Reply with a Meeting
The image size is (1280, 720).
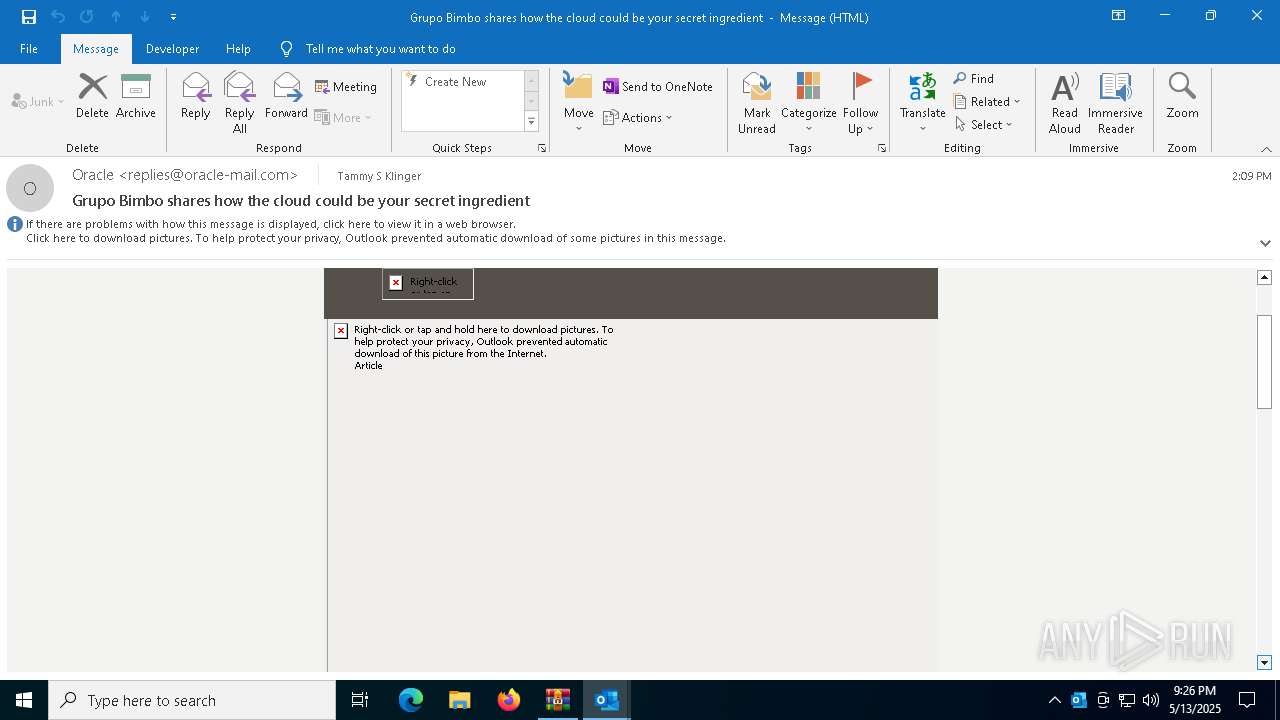[346, 87]
